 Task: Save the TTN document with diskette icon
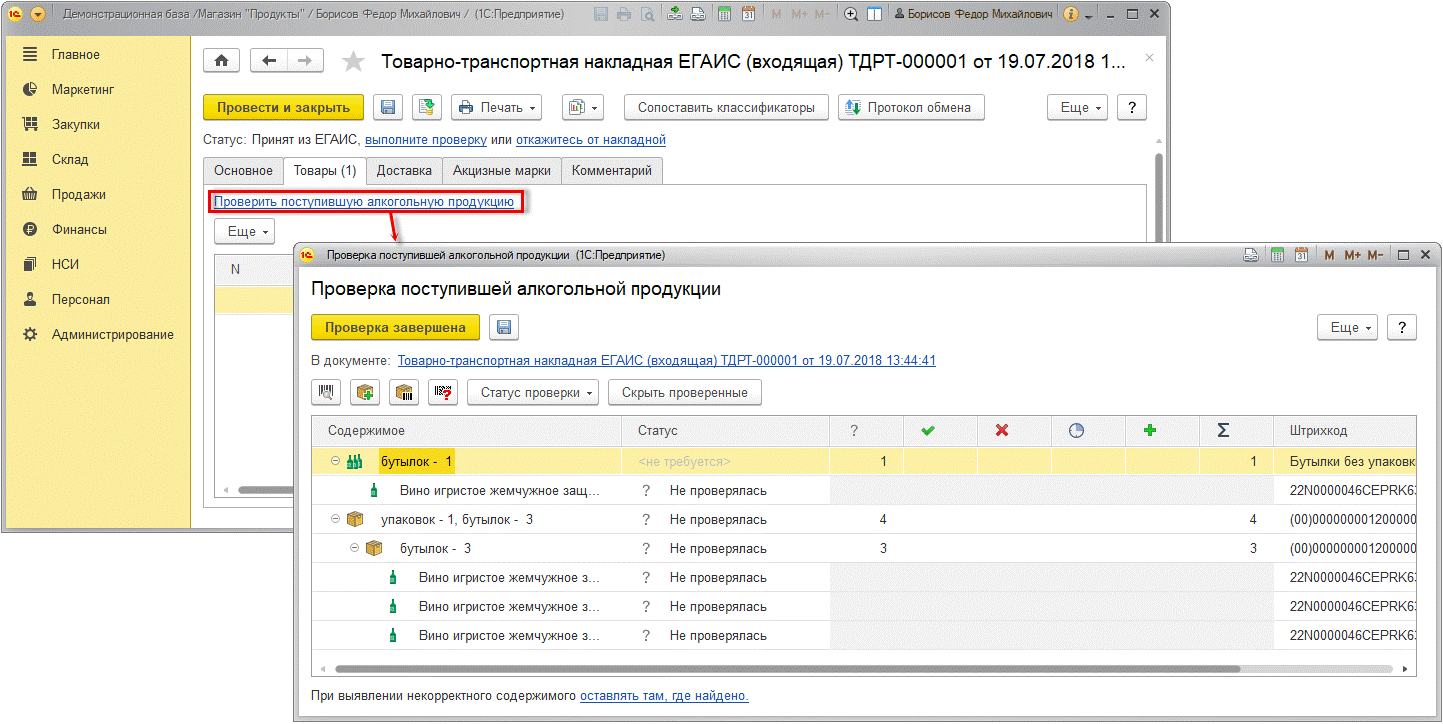(x=388, y=107)
